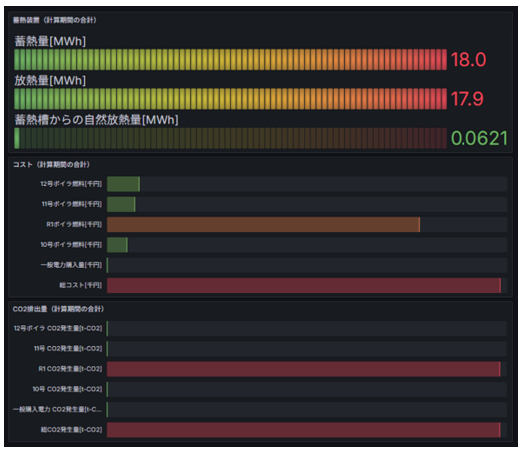Click the 放熱量 gradient gauge bar

point(230,99)
